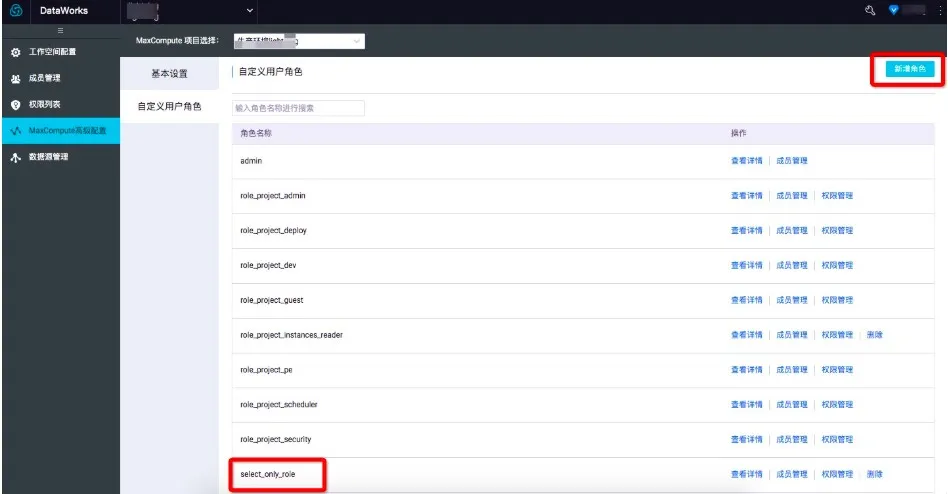Screen dimensions: 948x494
Task: Open 查看详情 for role_project_pe
Action: tap(747, 370)
